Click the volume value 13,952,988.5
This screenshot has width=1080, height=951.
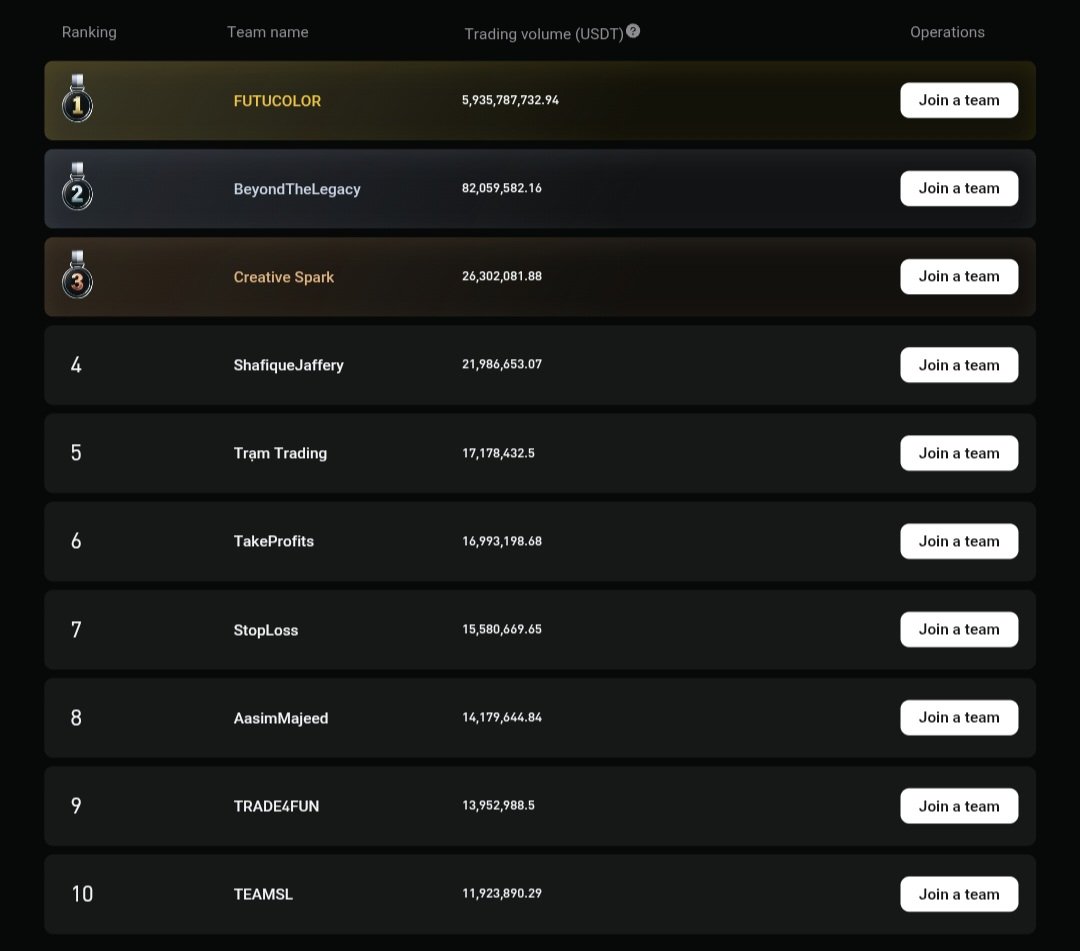pos(498,806)
